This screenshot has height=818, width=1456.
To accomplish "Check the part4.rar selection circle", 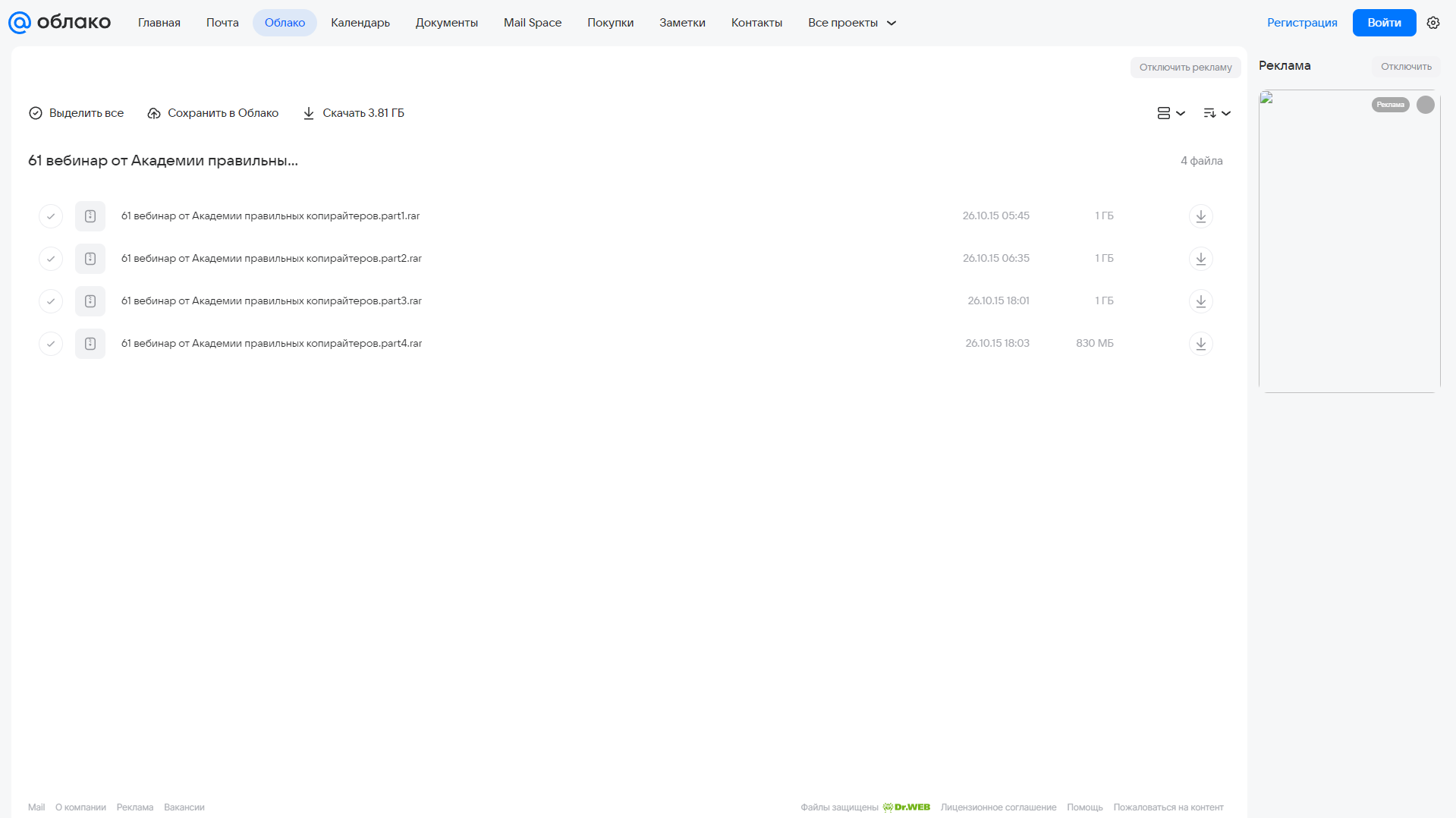I will tap(51, 344).
